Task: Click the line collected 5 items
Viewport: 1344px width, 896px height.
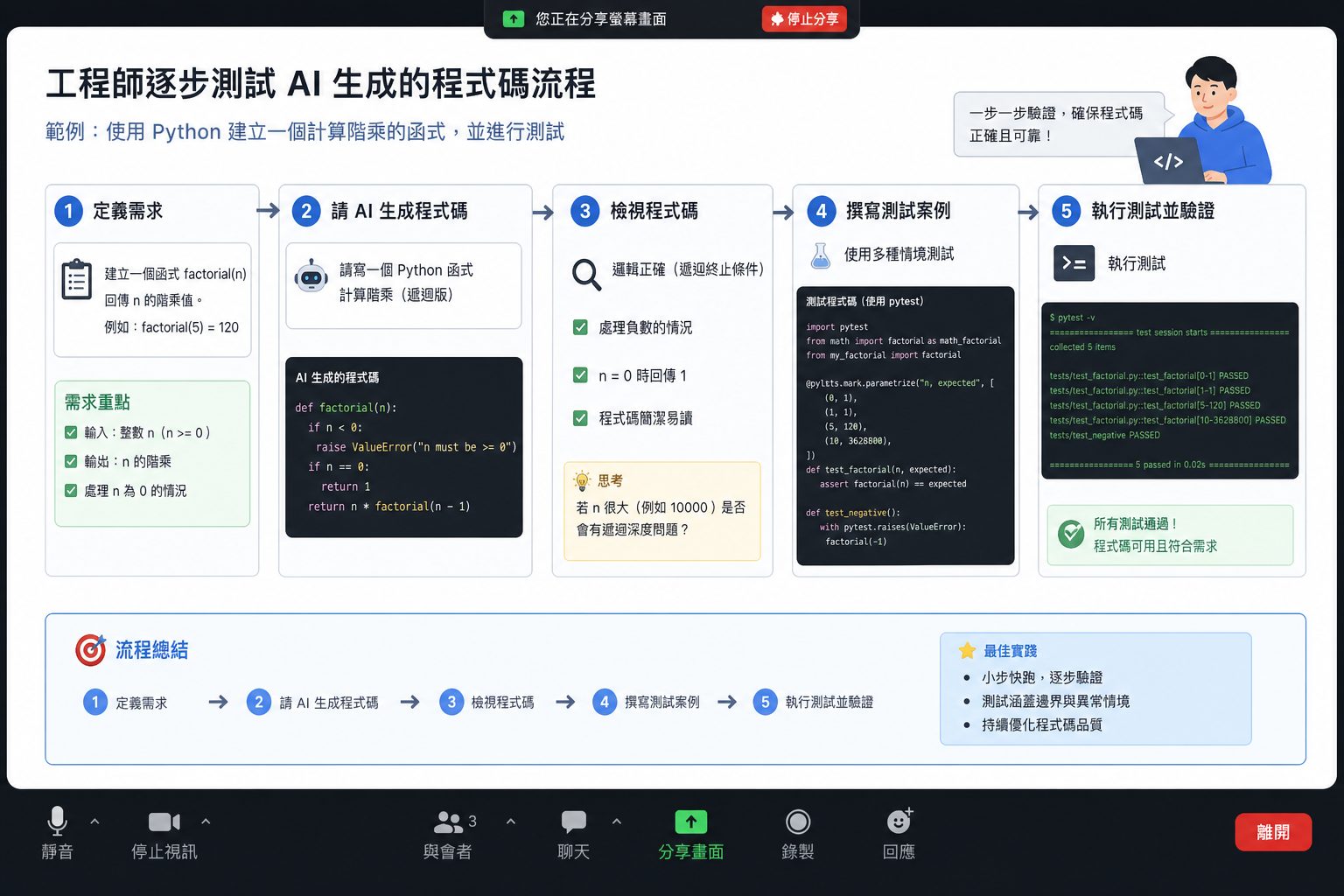Action: 1082,347
